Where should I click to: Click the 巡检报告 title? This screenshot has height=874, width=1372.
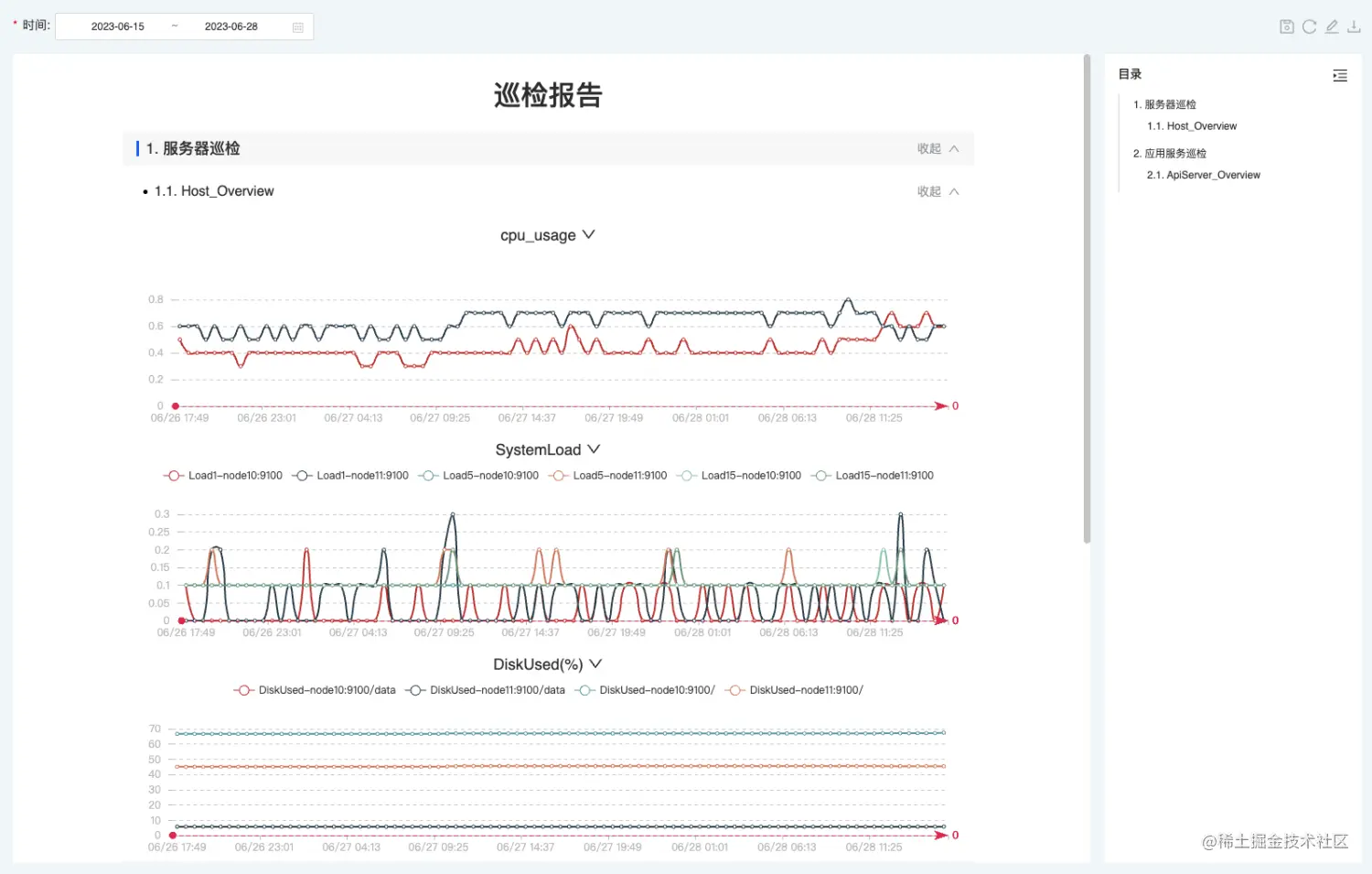[x=548, y=95]
